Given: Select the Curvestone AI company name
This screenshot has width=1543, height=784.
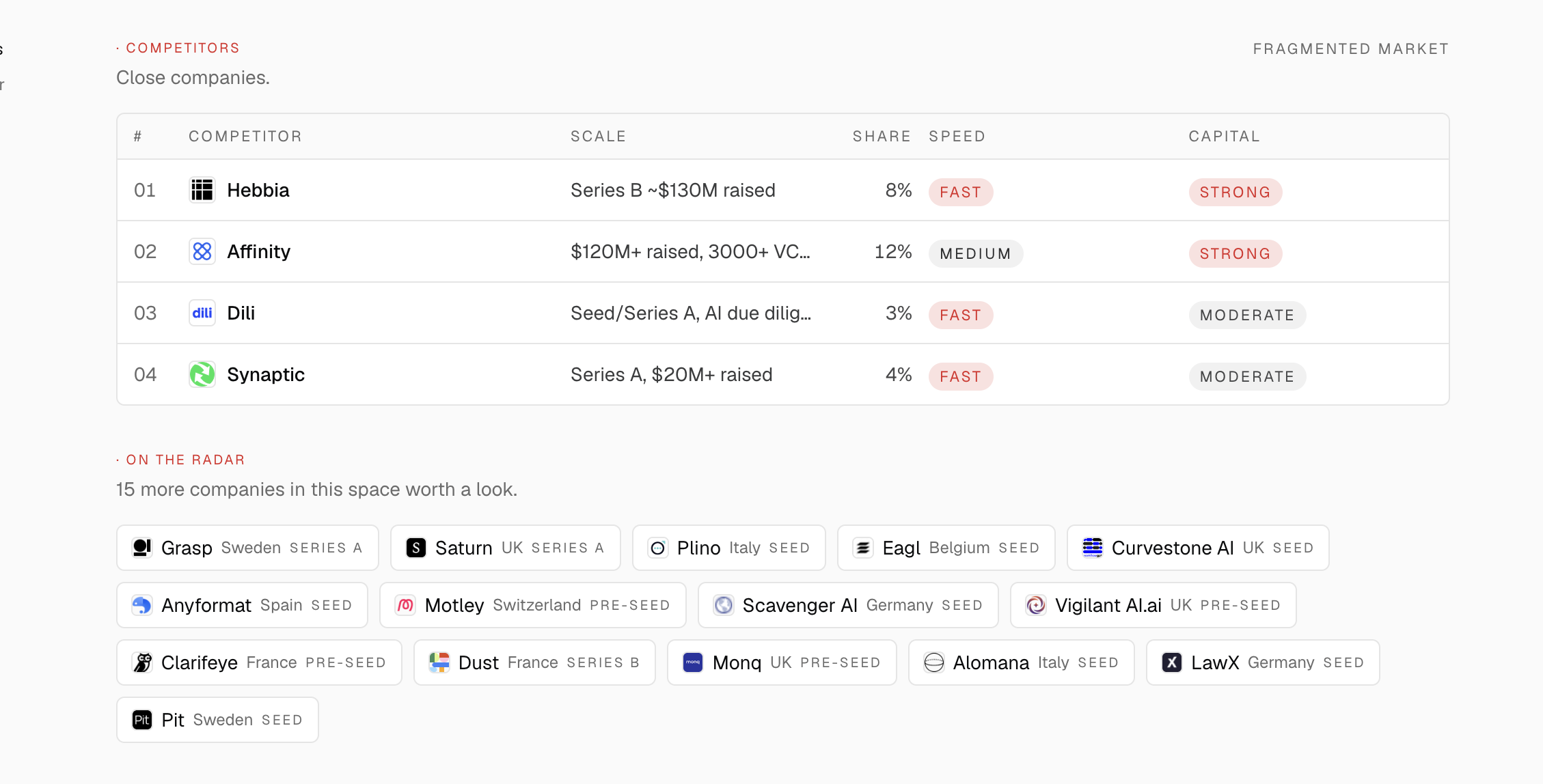Looking at the screenshot, I should pos(1173,548).
